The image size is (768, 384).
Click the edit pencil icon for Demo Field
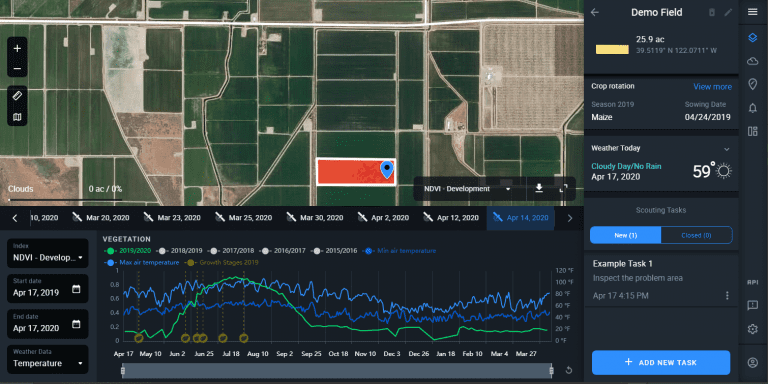pyautogui.click(x=728, y=12)
